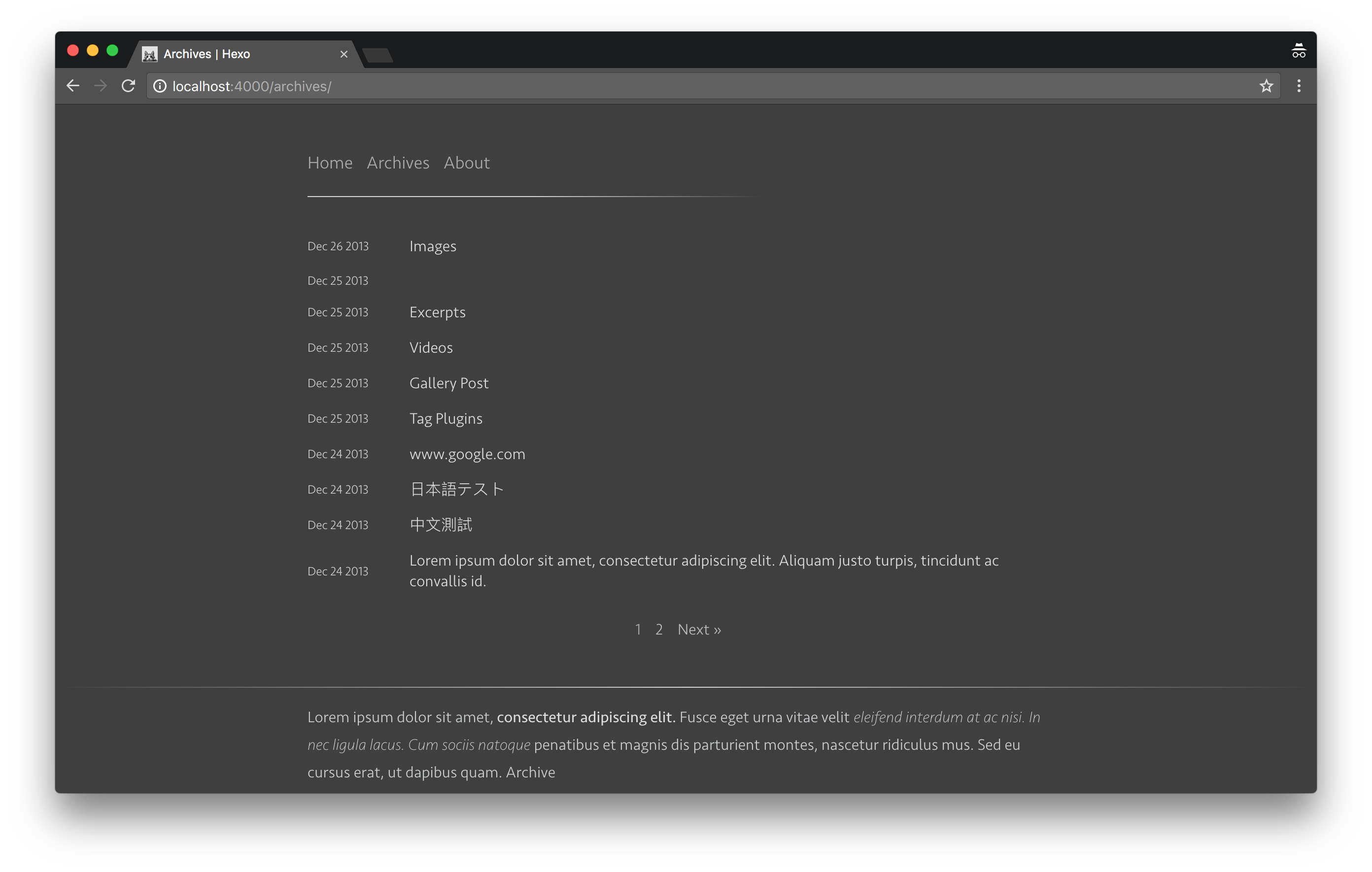Image resolution: width=1372 pixels, height=872 pixels.
Task: Open the Gallery Post entry
Action: 448,383
